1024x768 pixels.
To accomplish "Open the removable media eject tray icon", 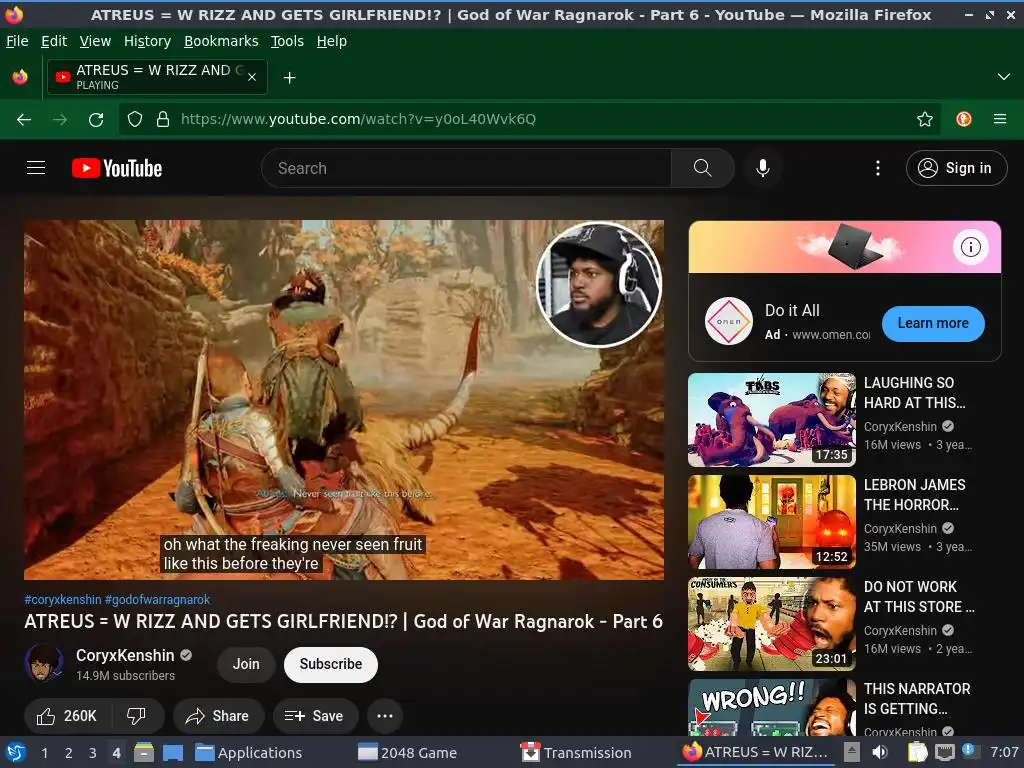I will [852, 752].
